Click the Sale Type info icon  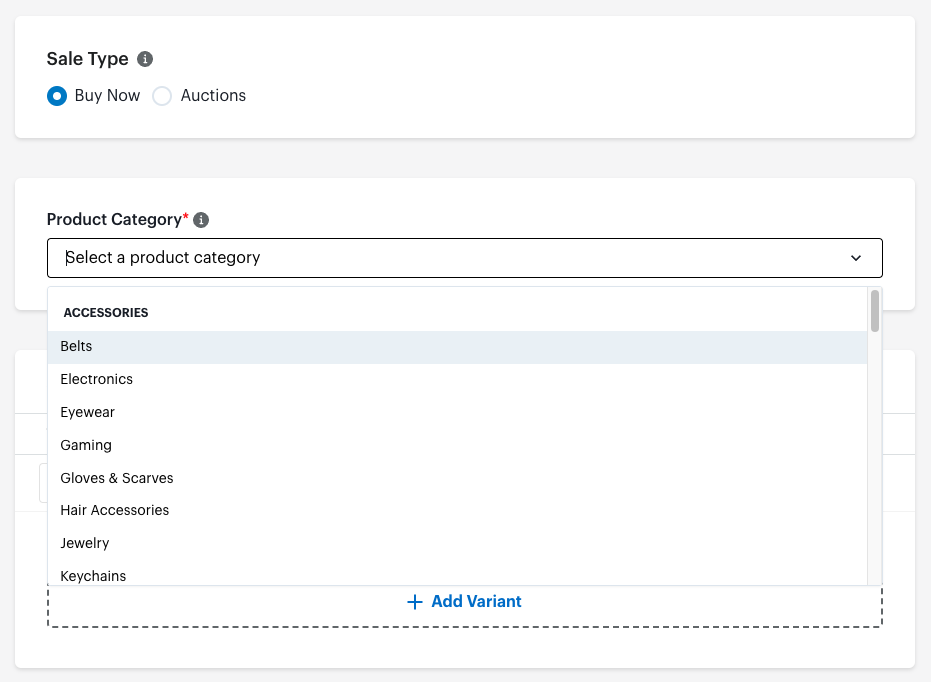(x=144, y=59)
